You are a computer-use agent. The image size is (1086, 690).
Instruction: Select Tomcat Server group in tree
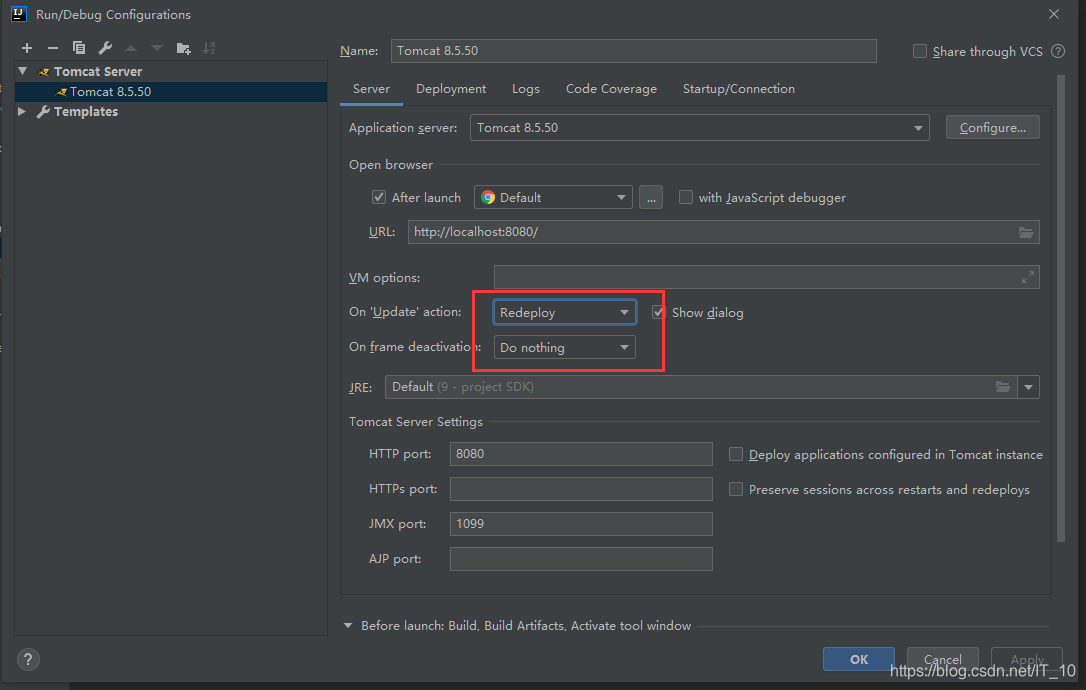98,71
